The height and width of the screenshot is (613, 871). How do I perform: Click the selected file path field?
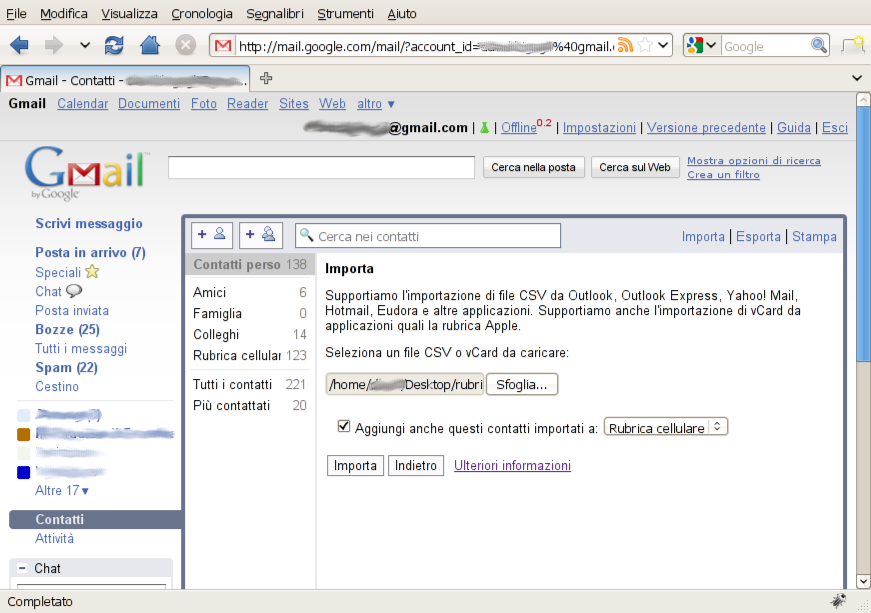(405, 384)
